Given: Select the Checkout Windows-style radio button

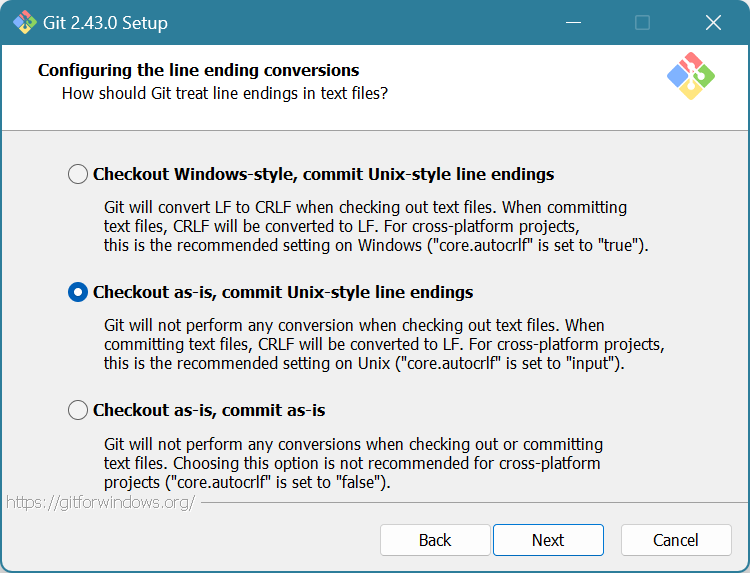Looking at the screenshot, I should (78, 174).
